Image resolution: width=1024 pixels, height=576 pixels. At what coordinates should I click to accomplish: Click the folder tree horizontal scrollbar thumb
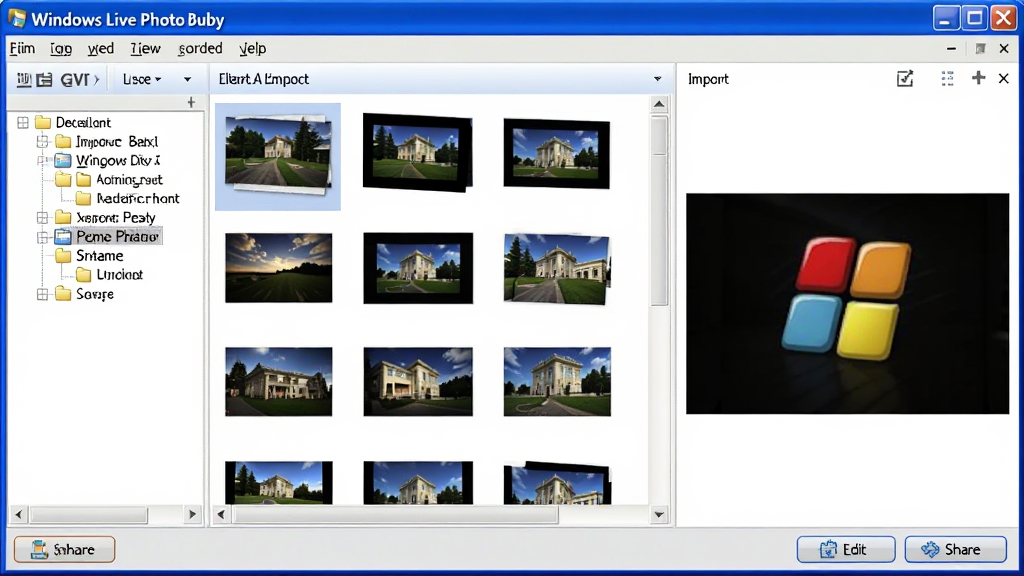click(x=89, y=515)
